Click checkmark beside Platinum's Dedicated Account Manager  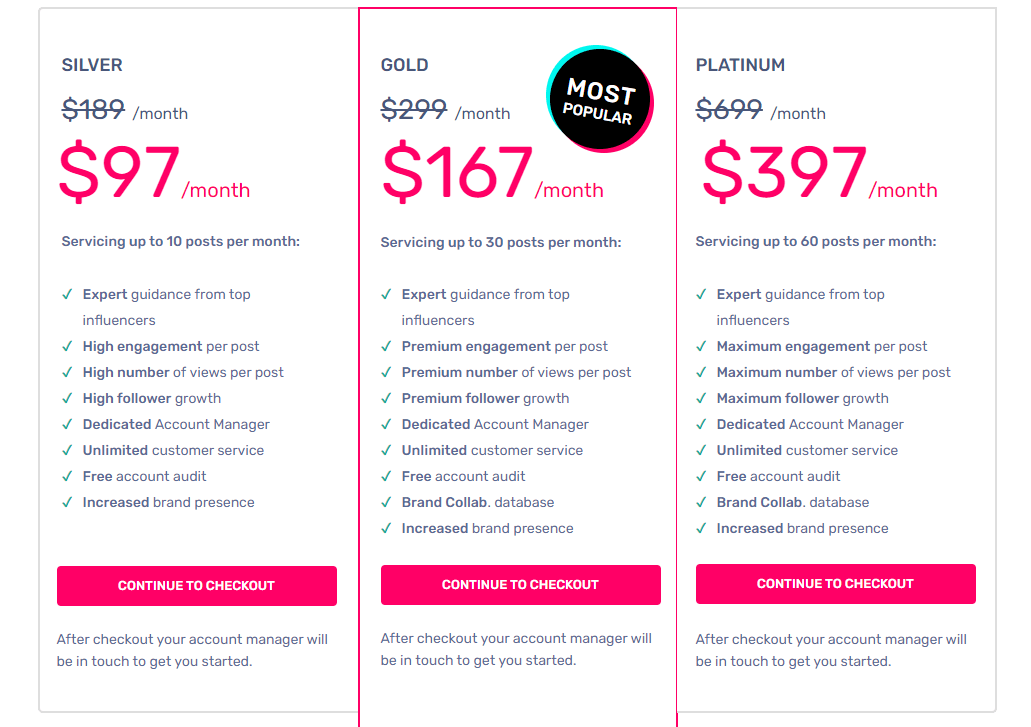[x=701, y=424]
